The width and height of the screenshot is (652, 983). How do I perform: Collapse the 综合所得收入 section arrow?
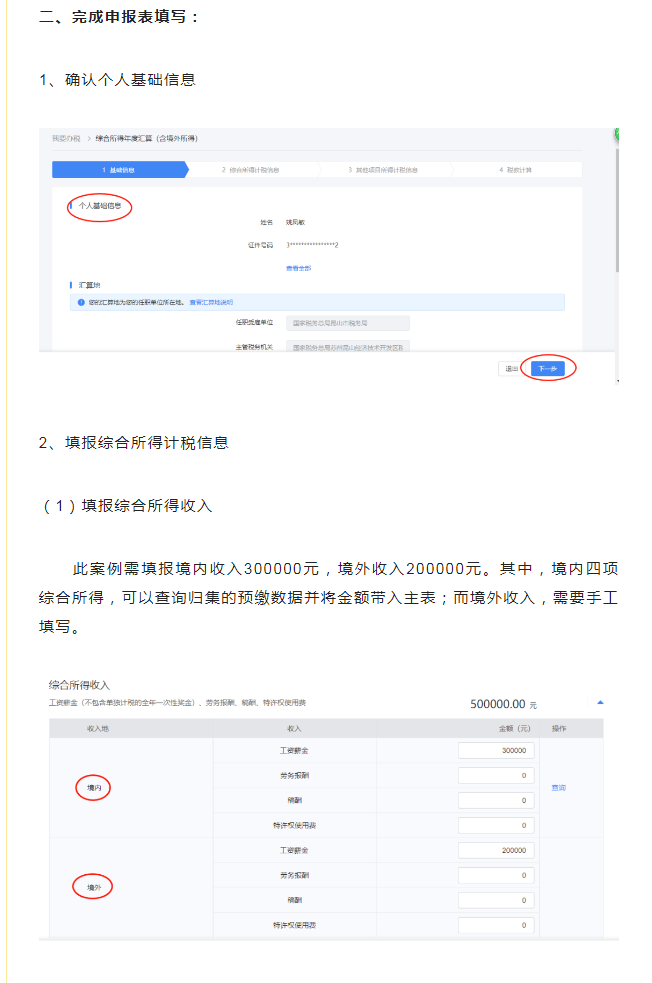coord(600,703)
